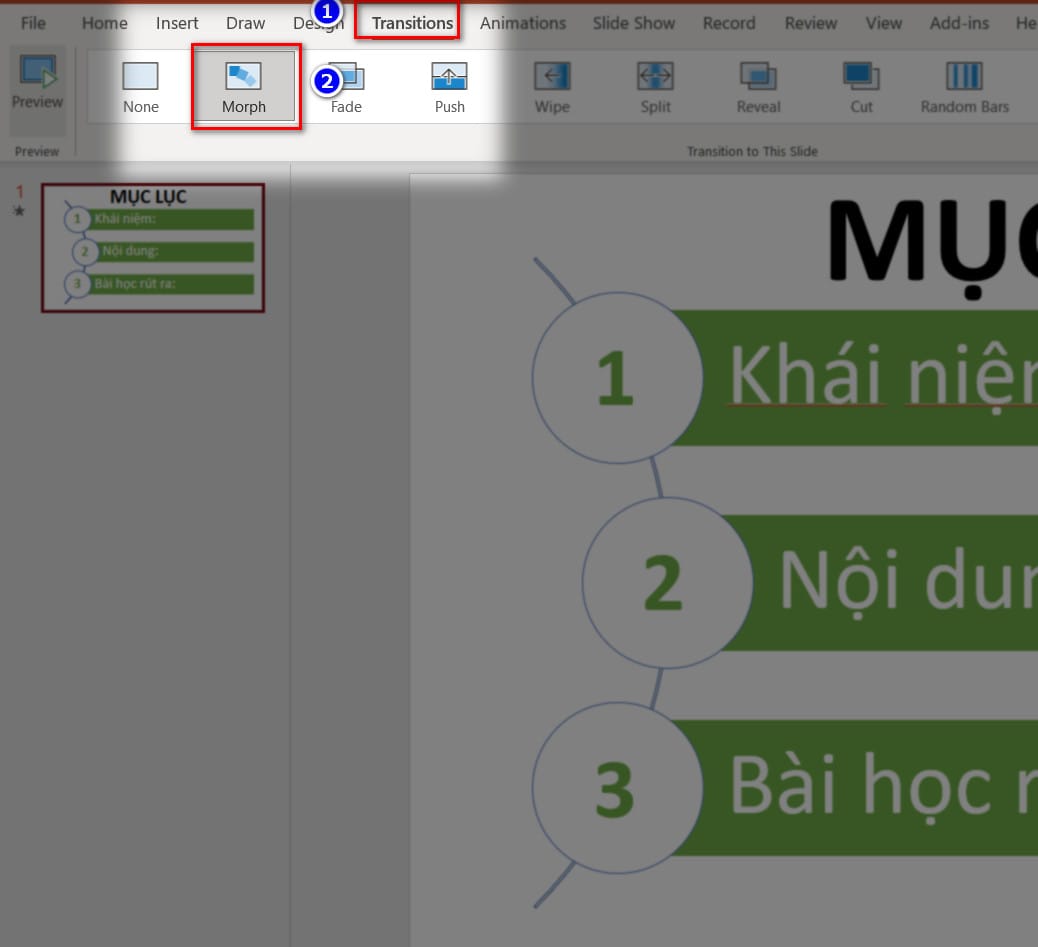
Task: Apply the Wipe transition
Action: pos(552,87)
